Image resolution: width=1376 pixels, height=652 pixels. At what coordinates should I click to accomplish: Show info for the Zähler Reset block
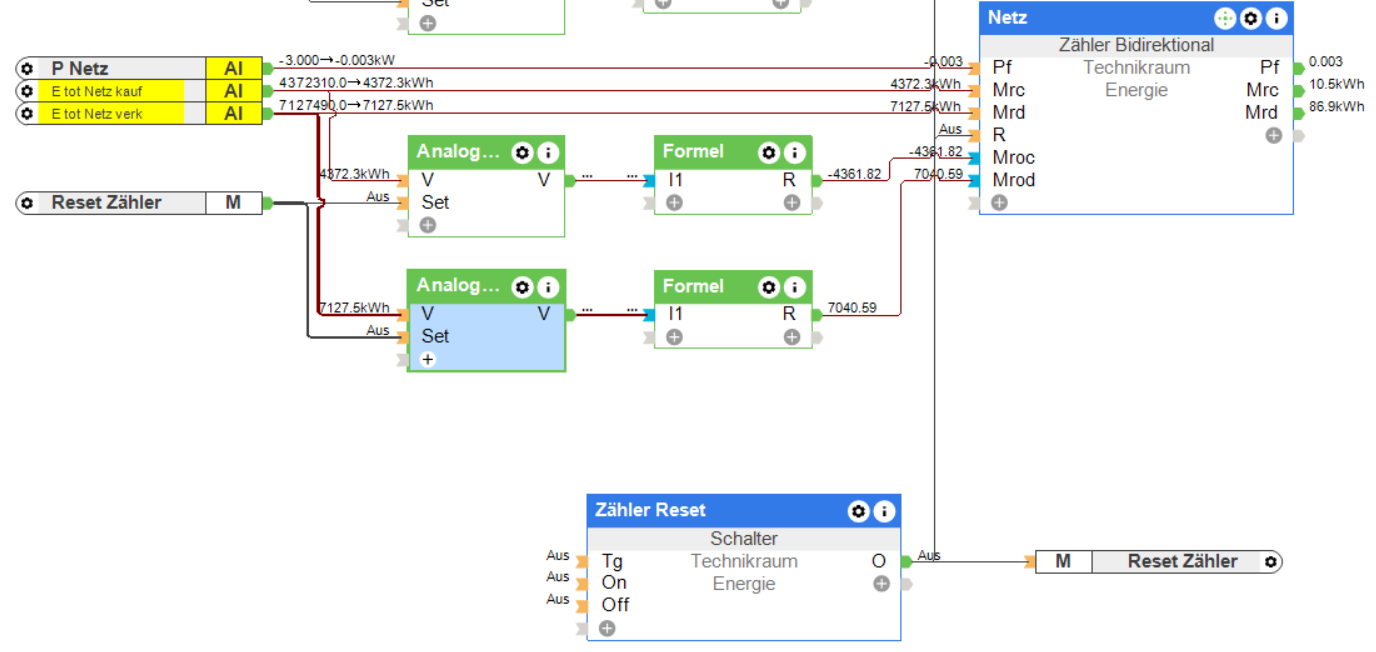coord(884,511)
